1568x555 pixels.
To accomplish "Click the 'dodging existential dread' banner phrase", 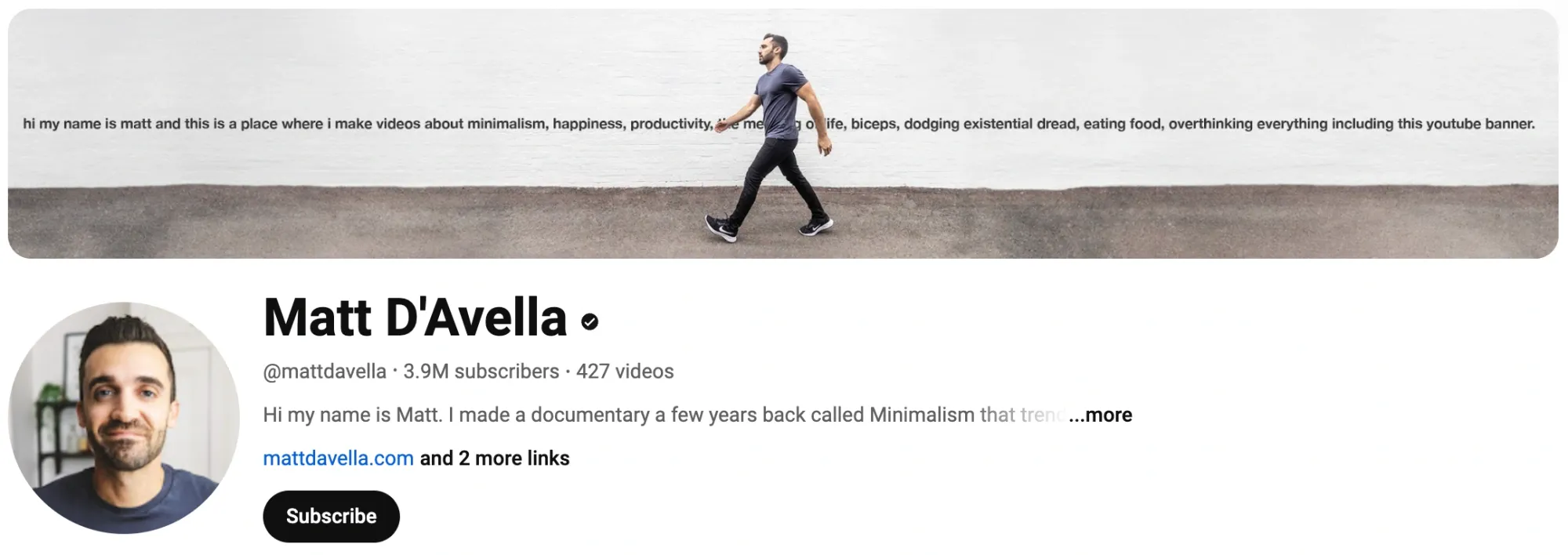I will click(x=990, y=124).
